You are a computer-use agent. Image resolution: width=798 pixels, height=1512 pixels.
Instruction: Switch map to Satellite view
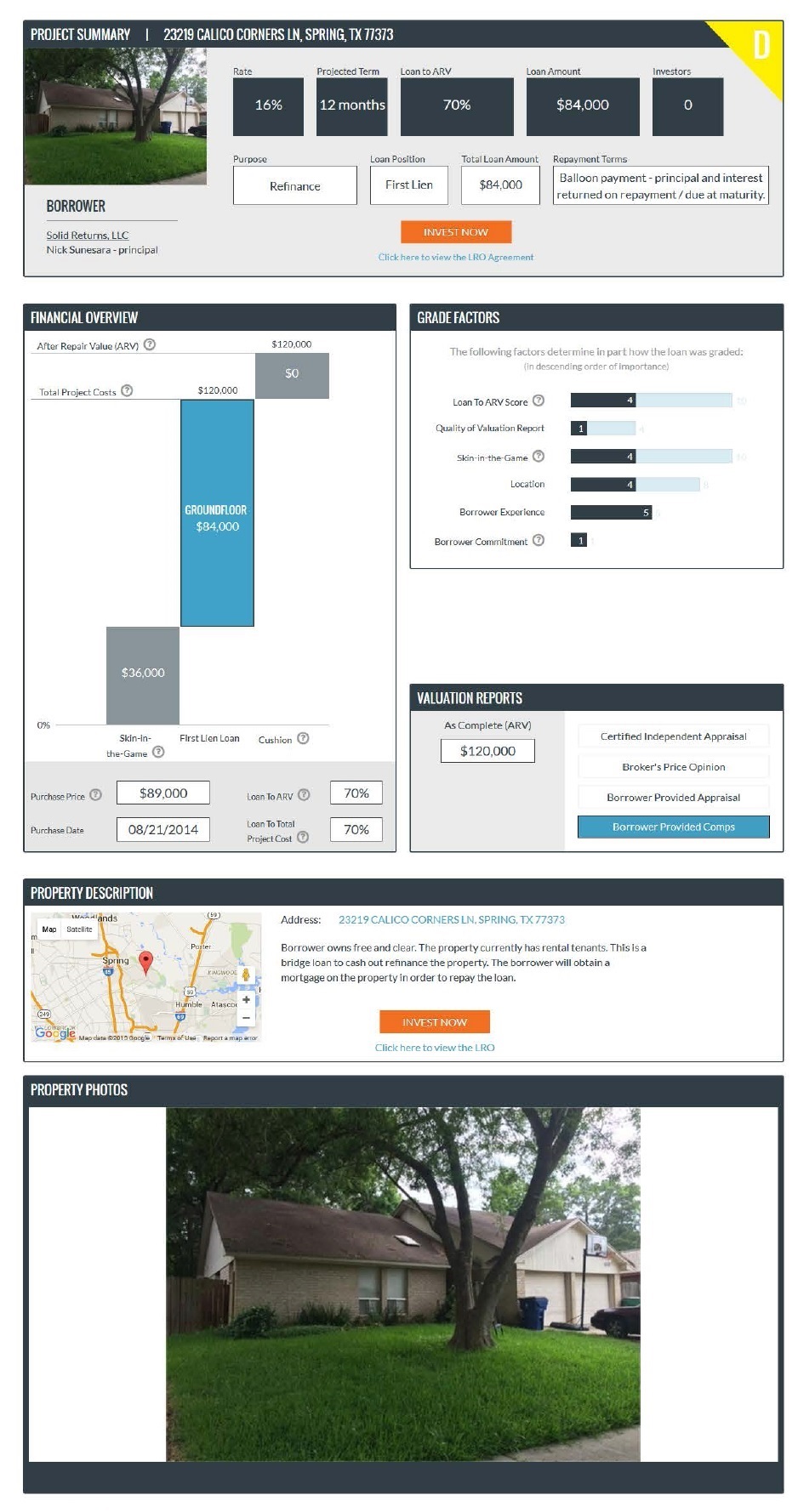pos(79,929)
